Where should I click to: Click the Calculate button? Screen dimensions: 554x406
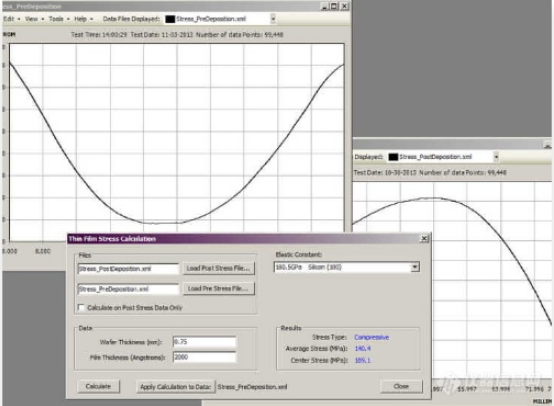98,386
